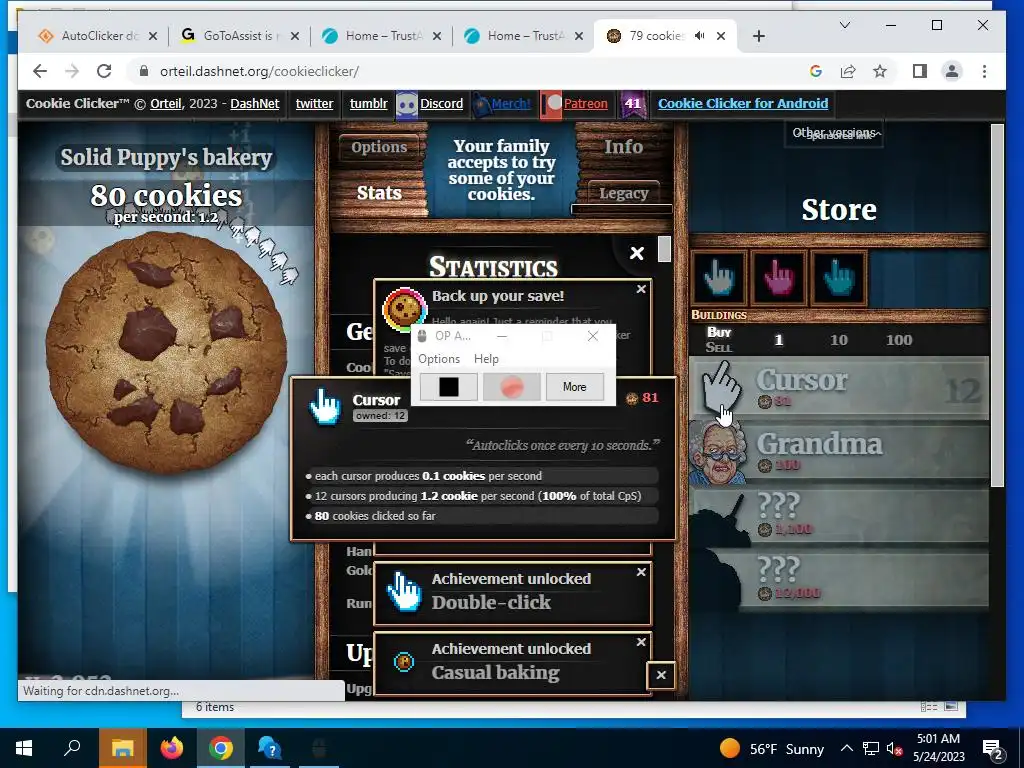Open the Patreon link

pyautogui.click(x=585, y=103)
